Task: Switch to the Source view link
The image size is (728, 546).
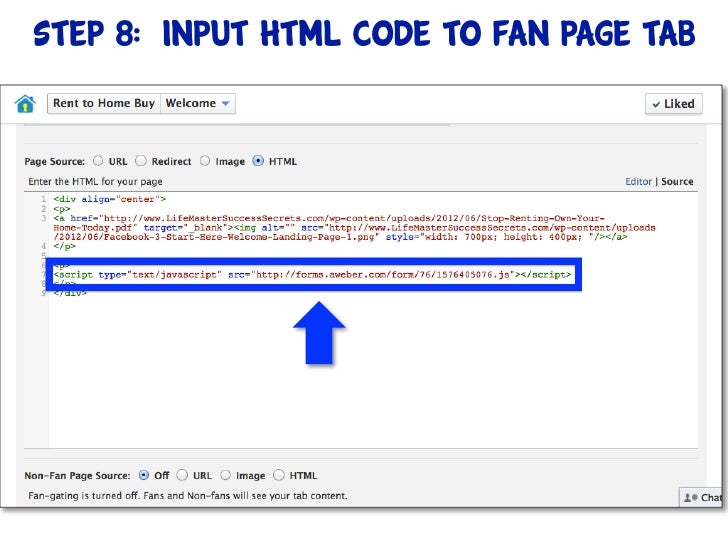Action: (677, 182)
